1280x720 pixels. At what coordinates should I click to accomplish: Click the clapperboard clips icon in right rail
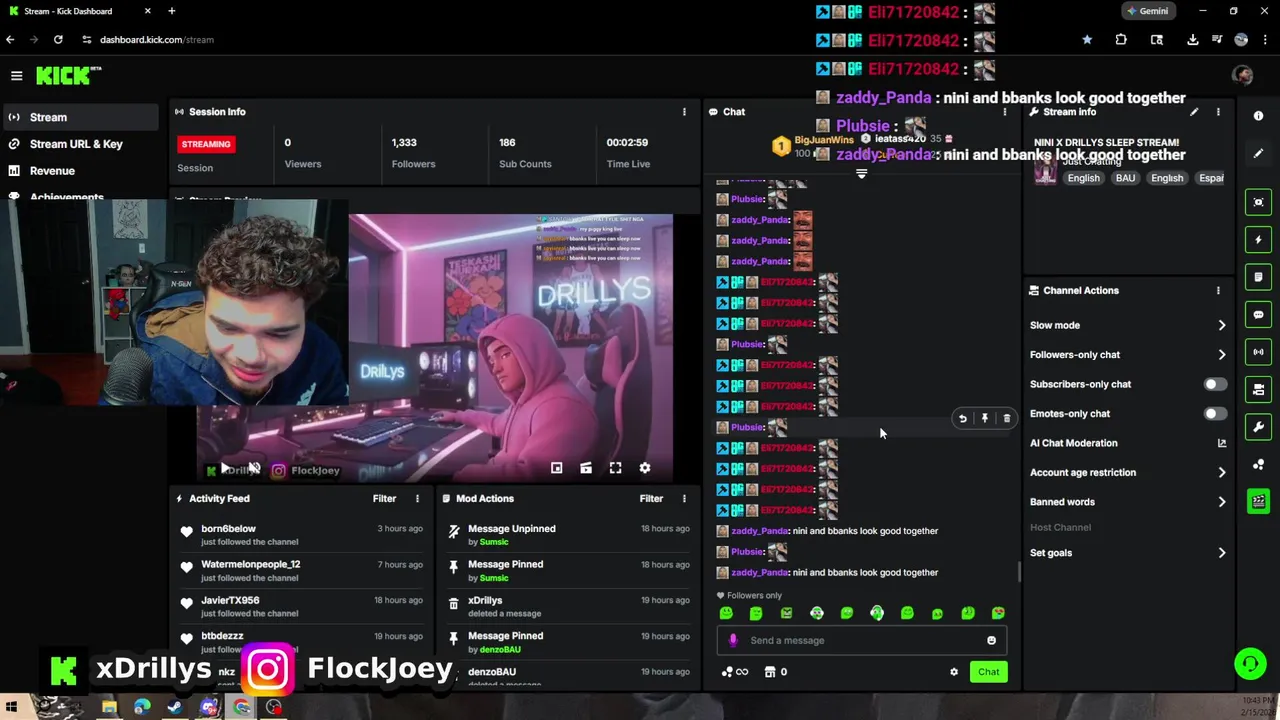pyautogui.click(x=1258, y=502)
